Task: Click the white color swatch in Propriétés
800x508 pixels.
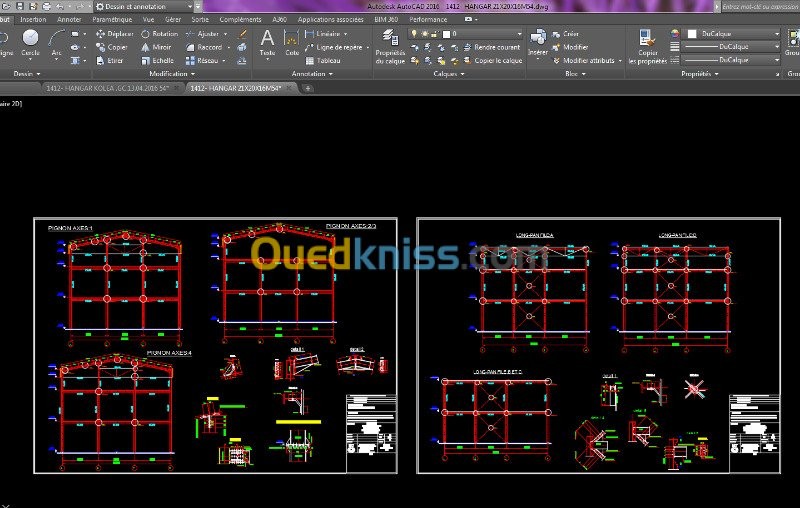Action: tap(692, 33)
